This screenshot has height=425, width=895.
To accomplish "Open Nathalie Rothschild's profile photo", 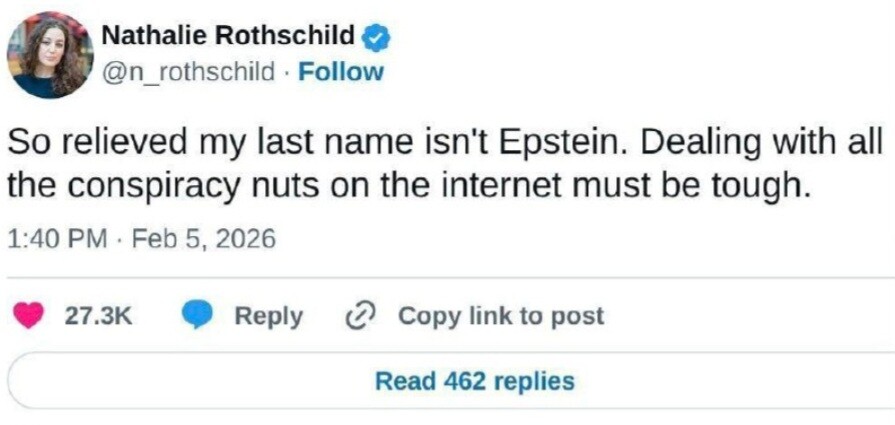I will (x=49, y=54).
